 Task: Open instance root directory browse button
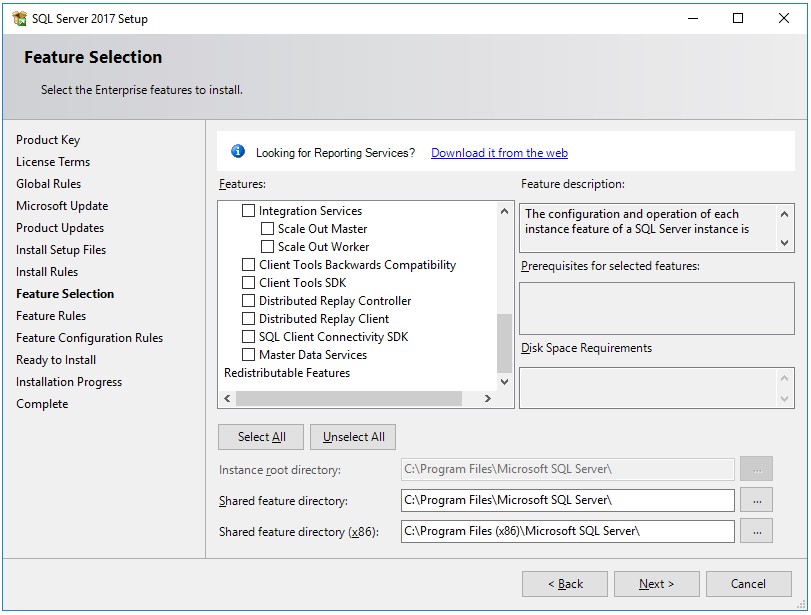(x=756, y=469)
